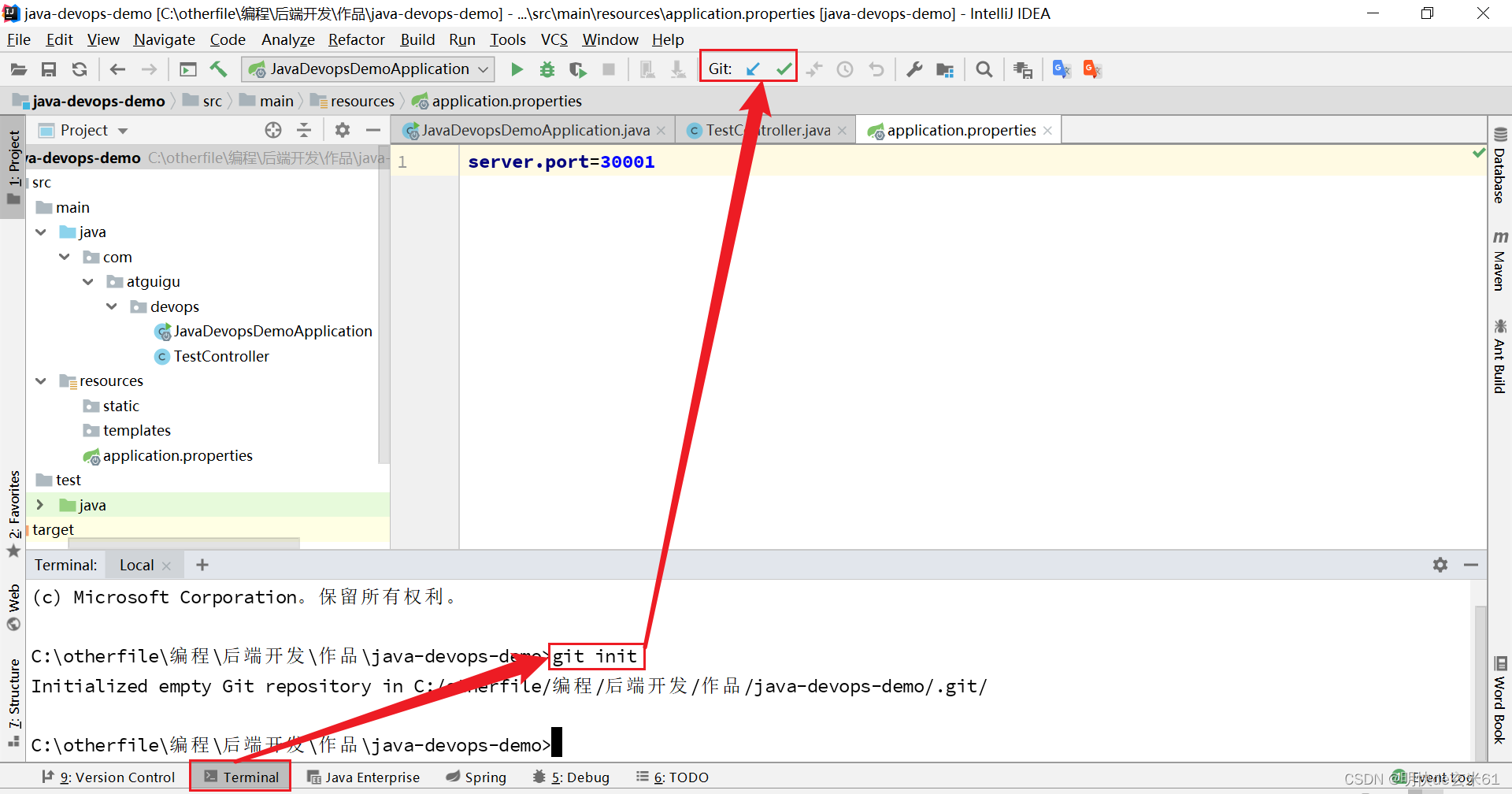Collapse the atguigu package
Image resolution: width=1512 pixels, height=794 pixels.
(x=88, y=282)
